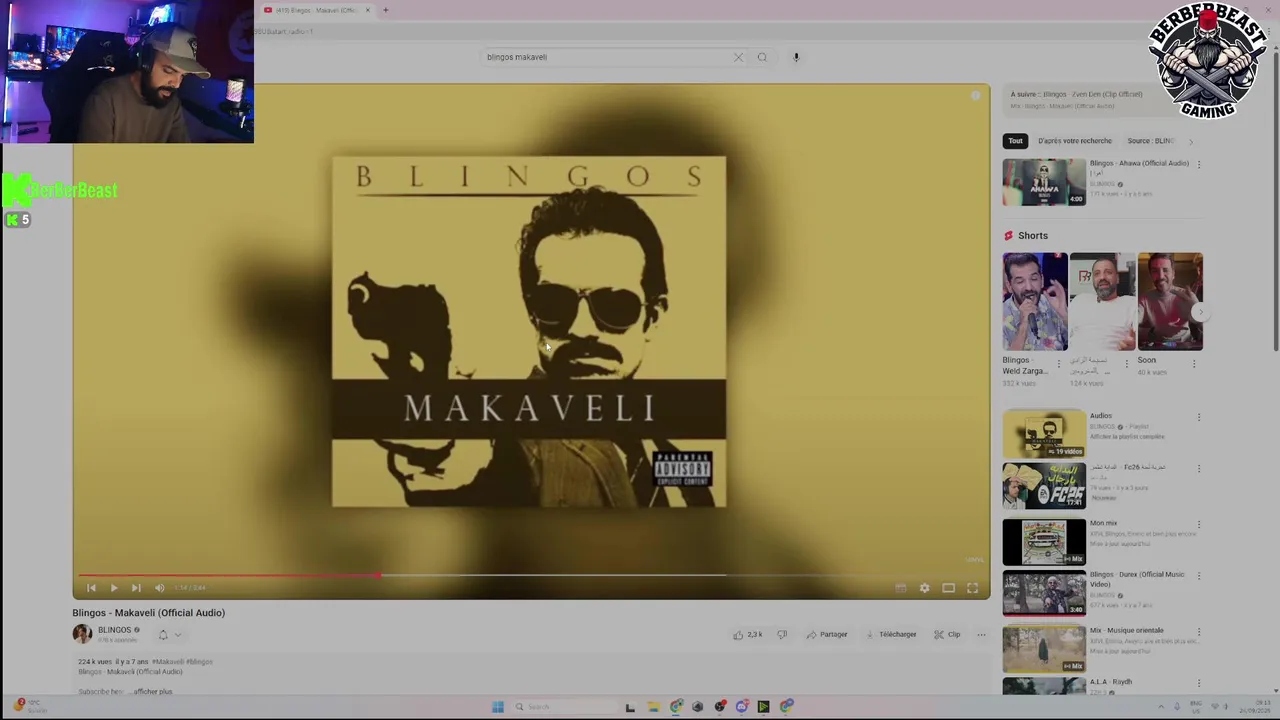Skip to previous video in player

(x=91, y=588)
